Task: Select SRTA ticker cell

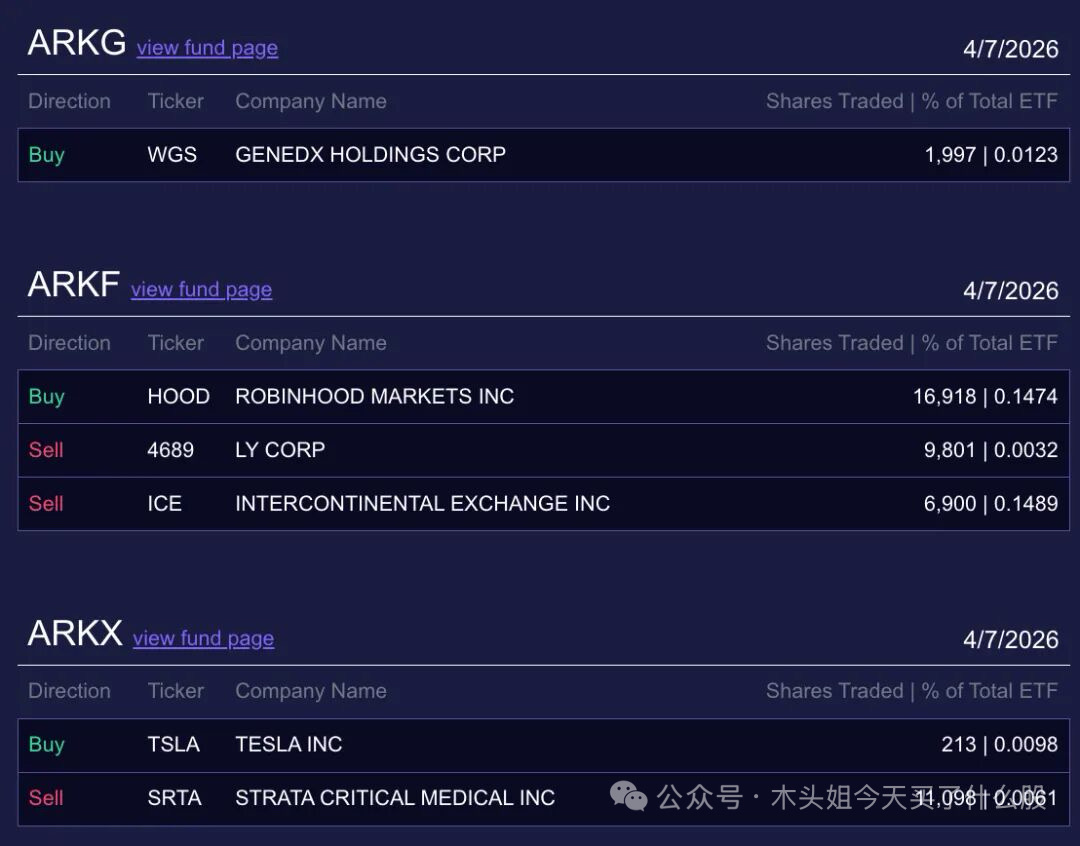Action: click(x=174, y=798)
